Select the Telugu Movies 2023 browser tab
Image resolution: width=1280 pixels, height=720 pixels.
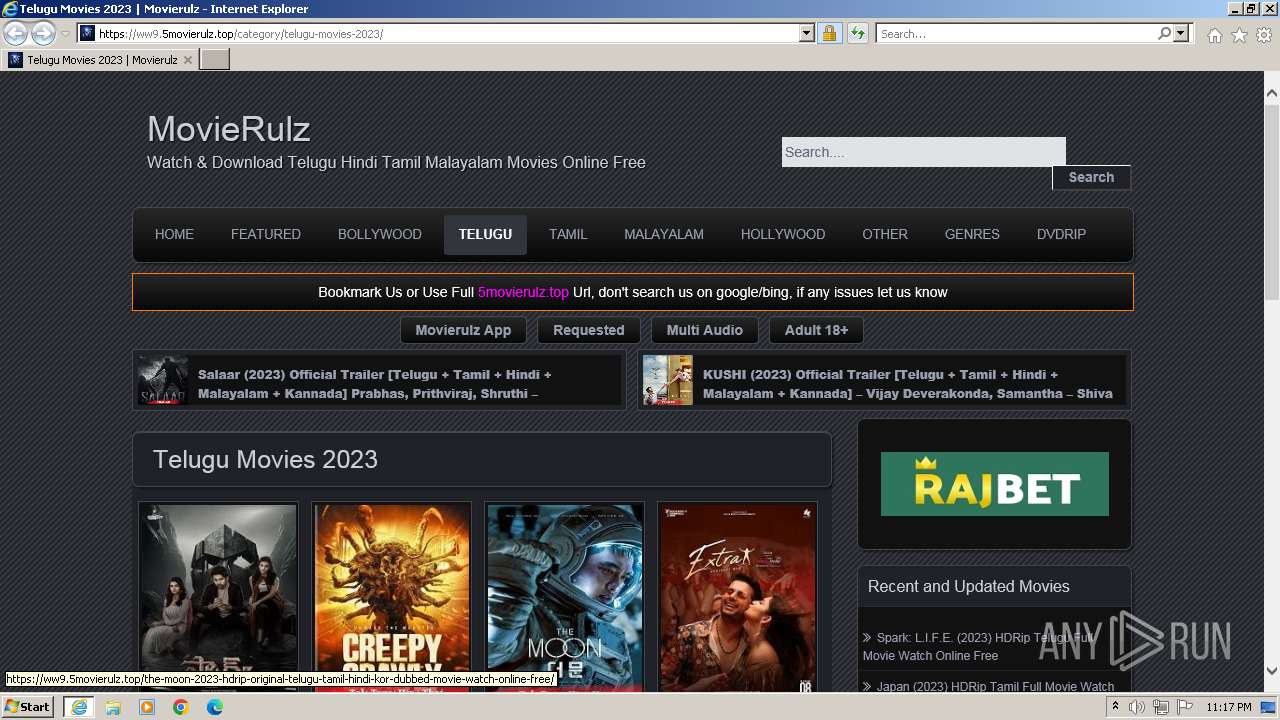[100, 60]
